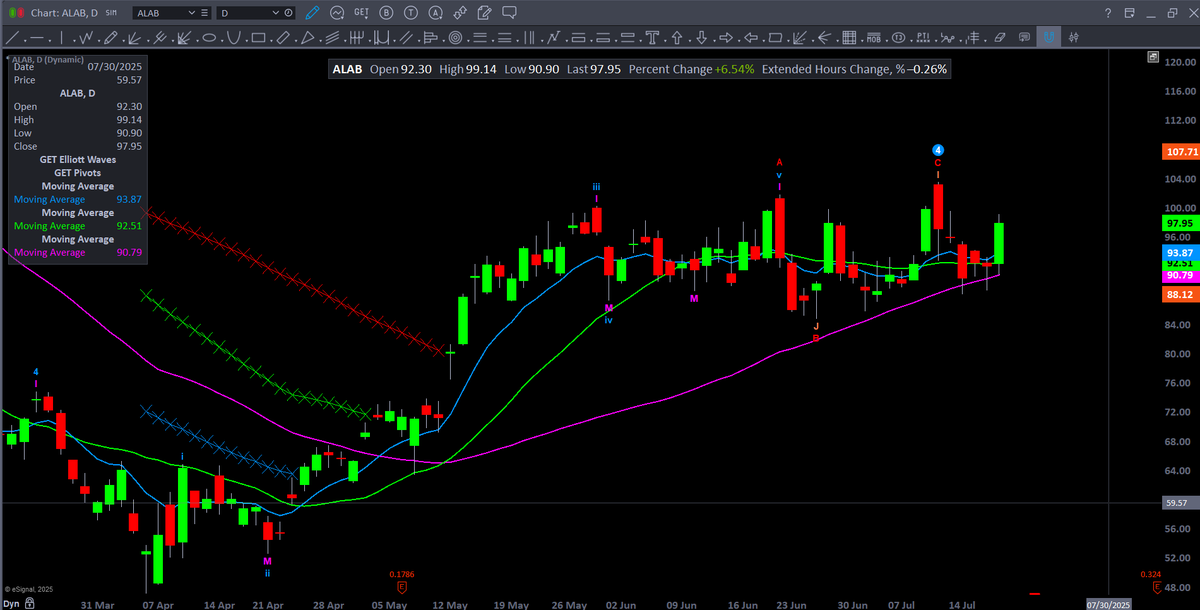This screenshot has height=610, width=1200.
Task: Insert a down arrow marker
Action: 701,37
